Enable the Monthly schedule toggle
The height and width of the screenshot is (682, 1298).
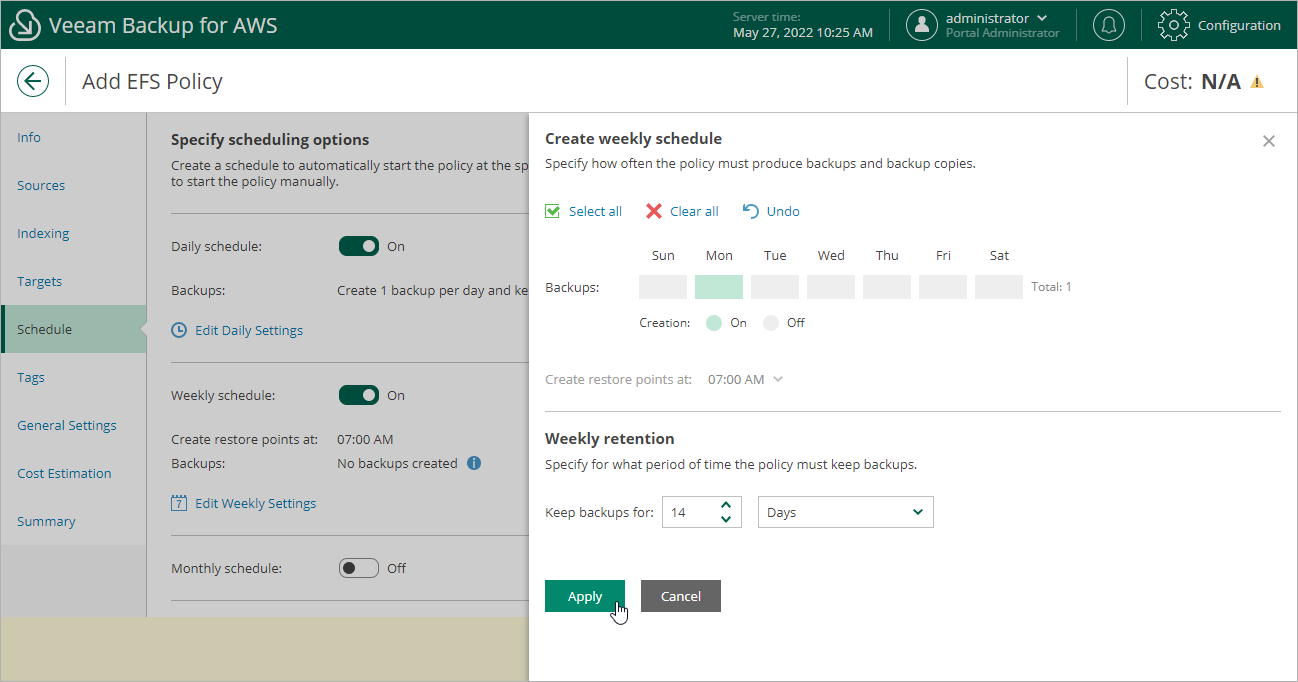pos(359,568)
